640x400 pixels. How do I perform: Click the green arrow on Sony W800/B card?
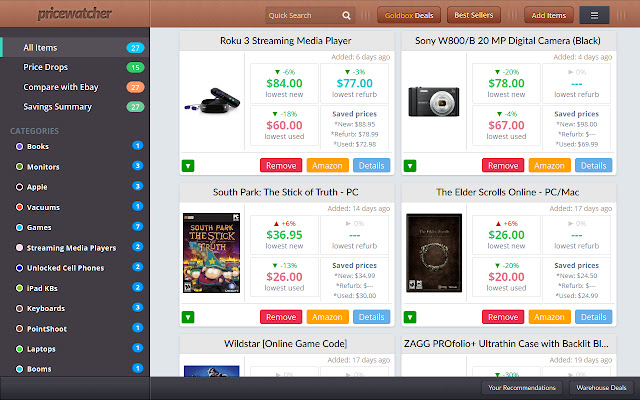click(x=410, y=166)
